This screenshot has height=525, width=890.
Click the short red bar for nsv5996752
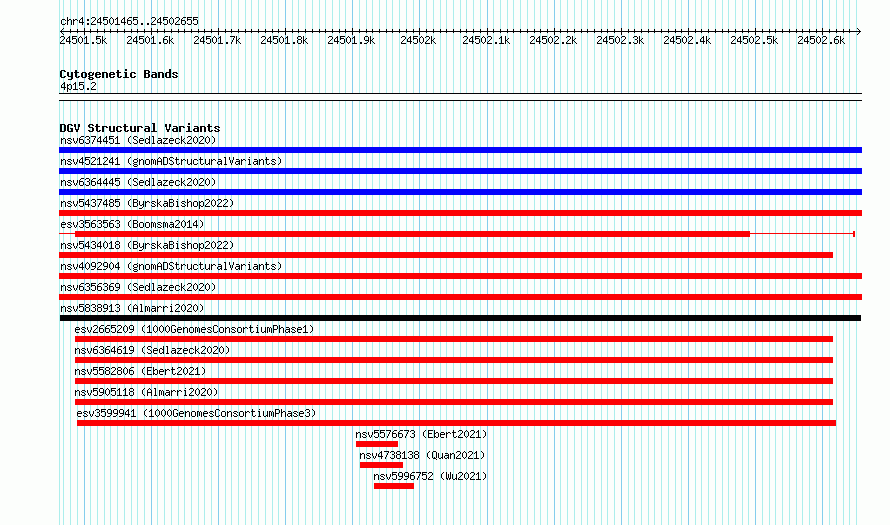tap(394, 486)
